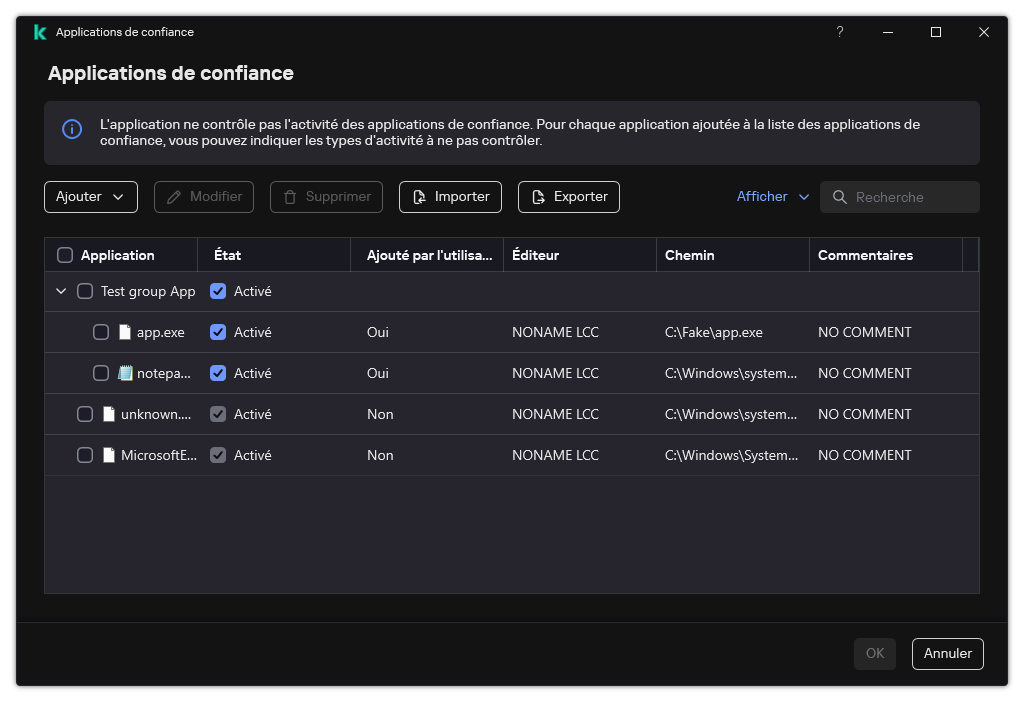Open the Afficher dropdown

coord(771,197)
